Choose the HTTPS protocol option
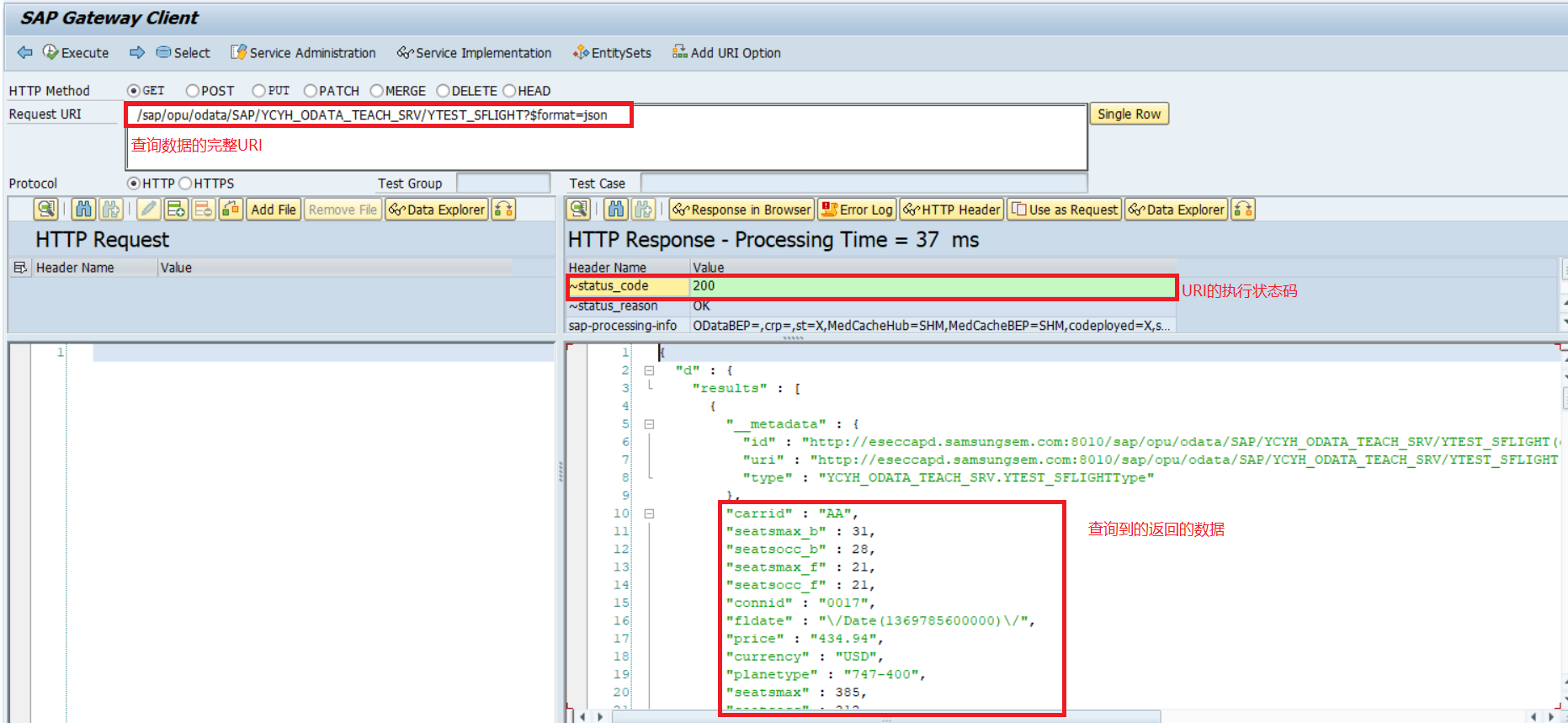This screenshot has height=723, width=1568. click(186, 183)
